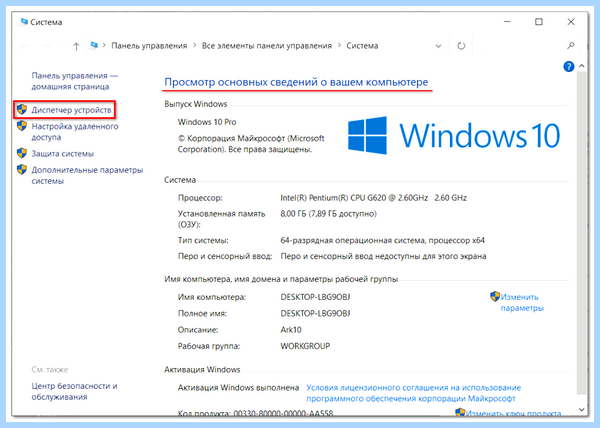
Task: Click the vertical scrollbar thumb
Action: coord(582,233)
